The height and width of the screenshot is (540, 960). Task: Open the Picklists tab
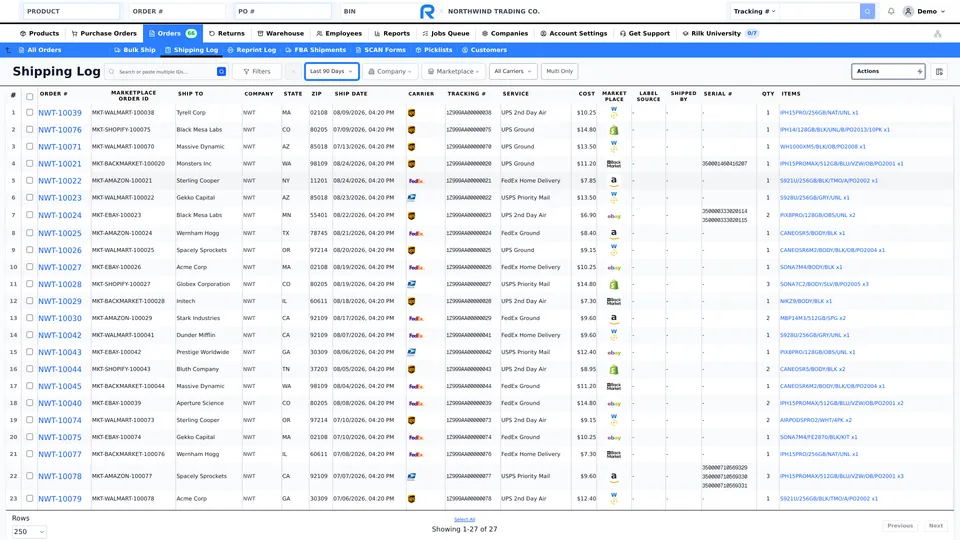coord(433,50)
